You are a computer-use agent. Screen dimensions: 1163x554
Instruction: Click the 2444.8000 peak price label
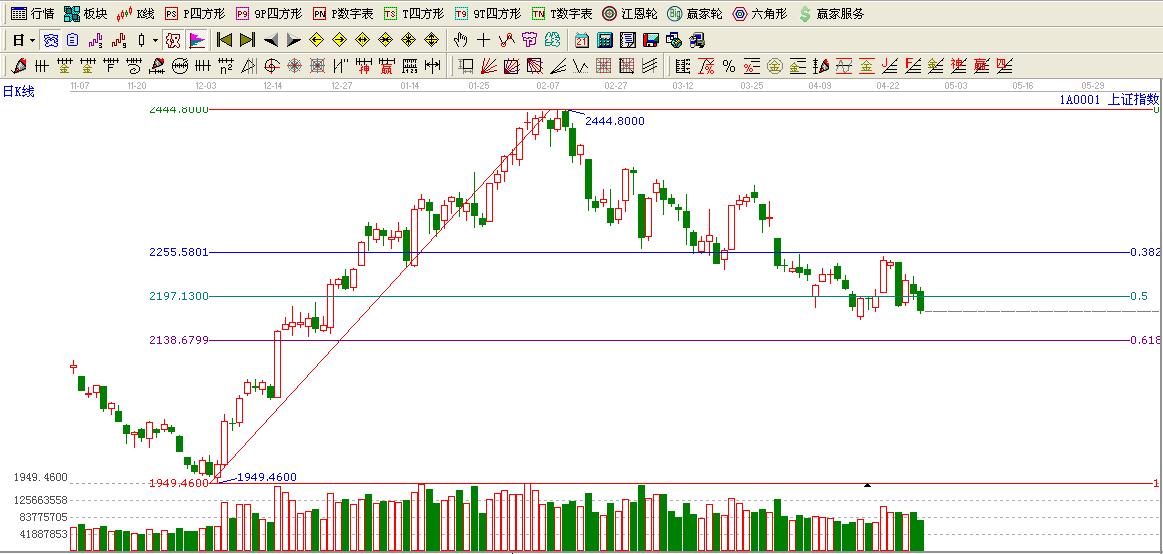coord(614,121)
